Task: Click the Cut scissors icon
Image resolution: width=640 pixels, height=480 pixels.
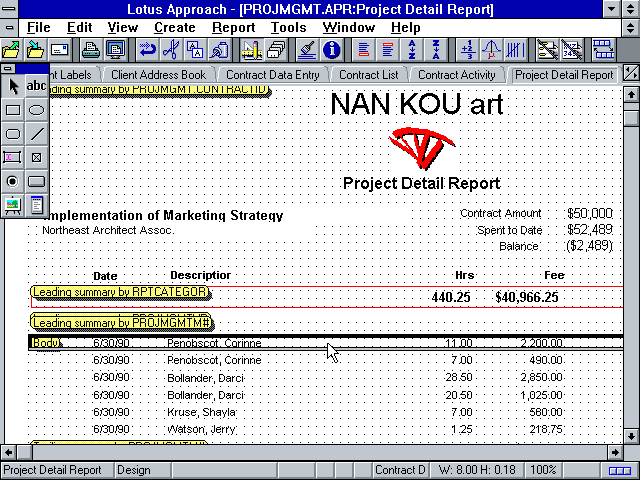Action: [171, 50]
